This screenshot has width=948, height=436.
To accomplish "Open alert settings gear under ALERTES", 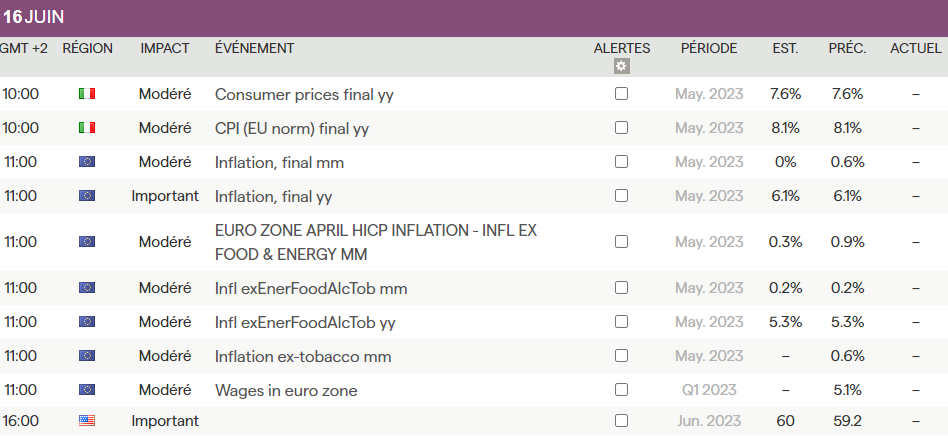I will point(621,66).
